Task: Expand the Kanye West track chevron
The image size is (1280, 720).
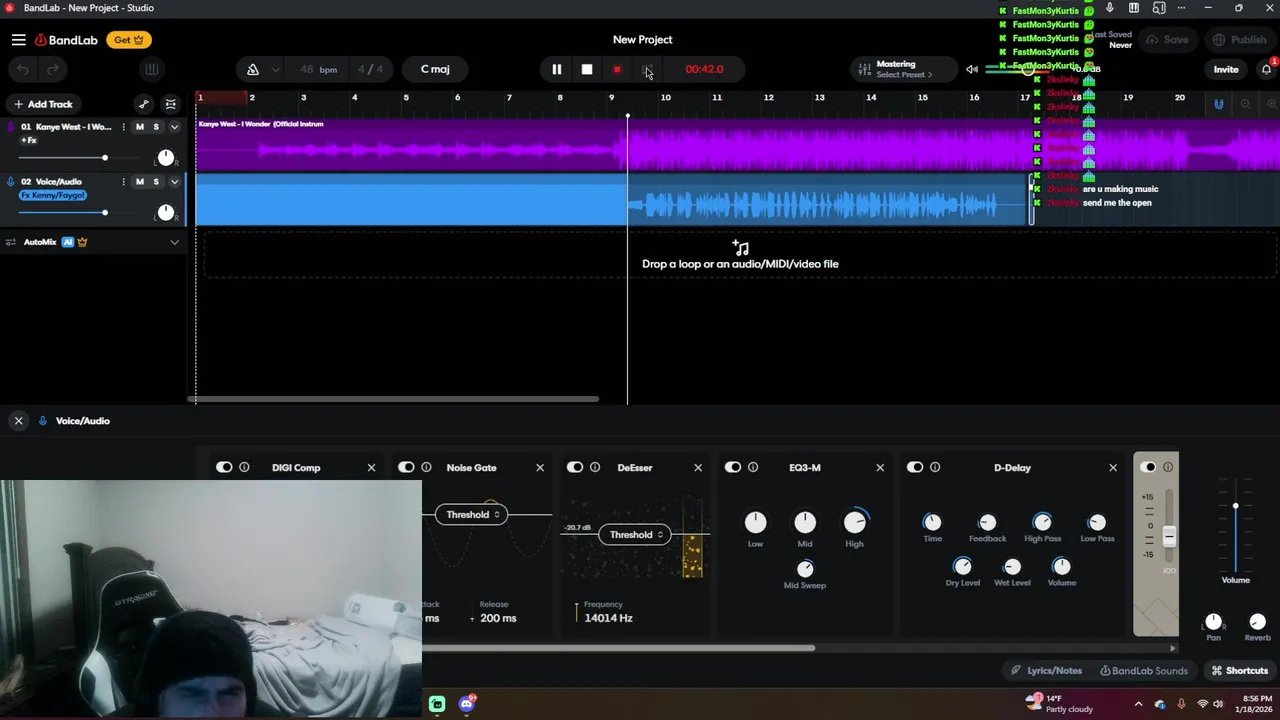Action: click(x=174, y=127)
